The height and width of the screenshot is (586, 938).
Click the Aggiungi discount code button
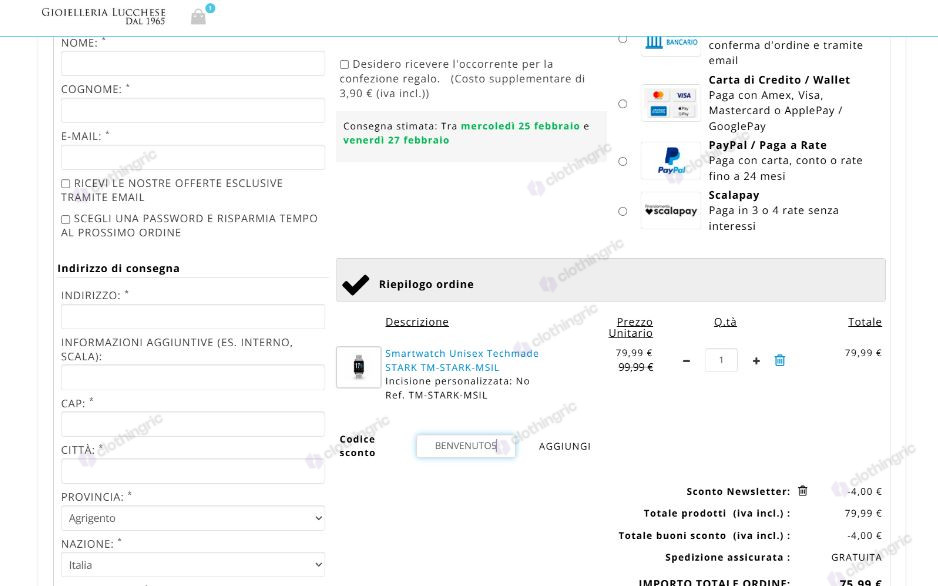(x=564, y=446)
